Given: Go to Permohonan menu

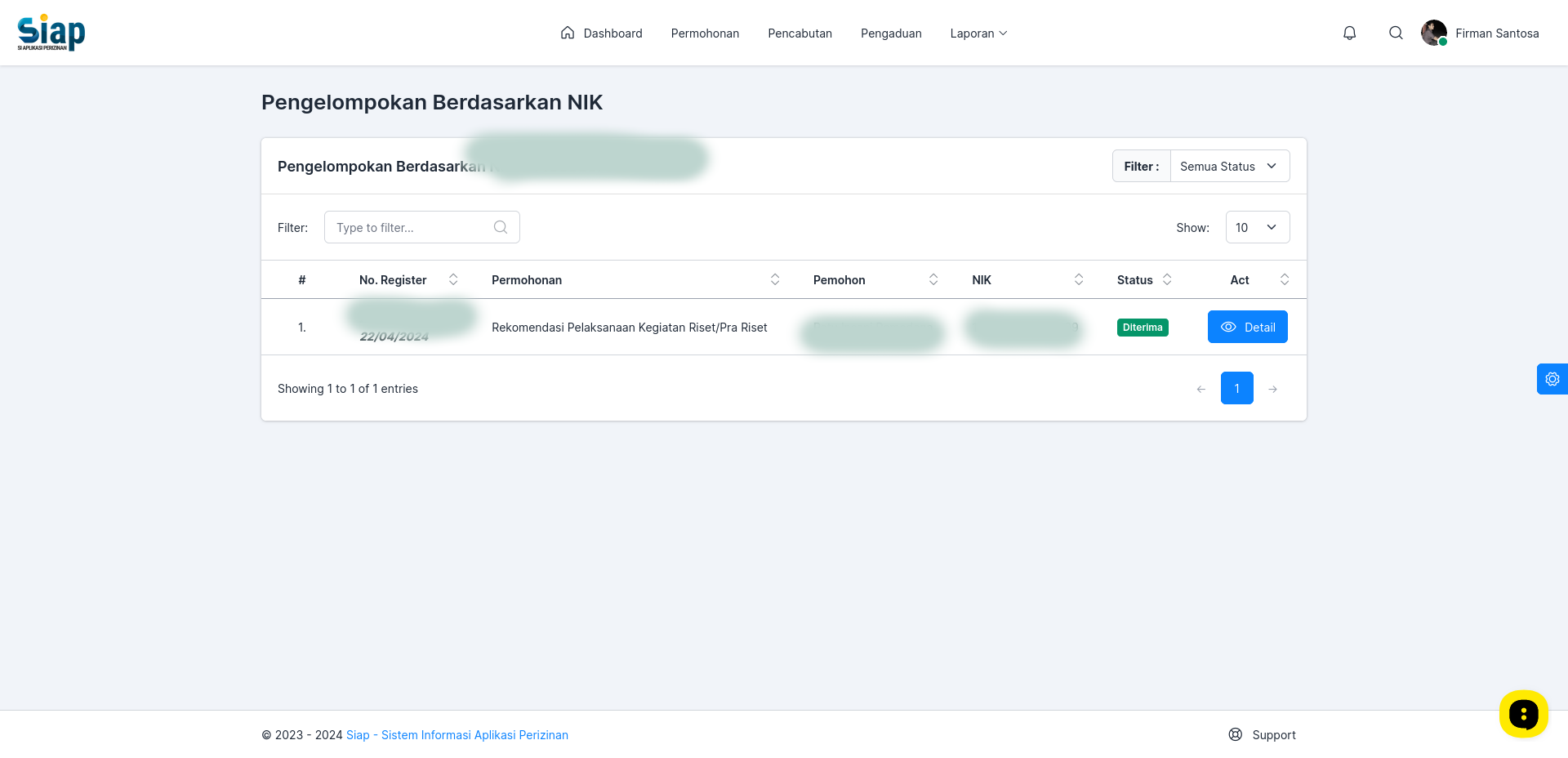Looking at the screenshot, I should point(705,33).
